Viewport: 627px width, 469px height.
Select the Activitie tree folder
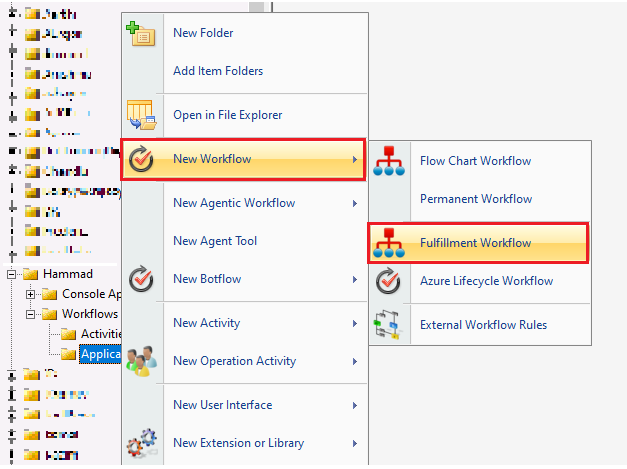101,334
